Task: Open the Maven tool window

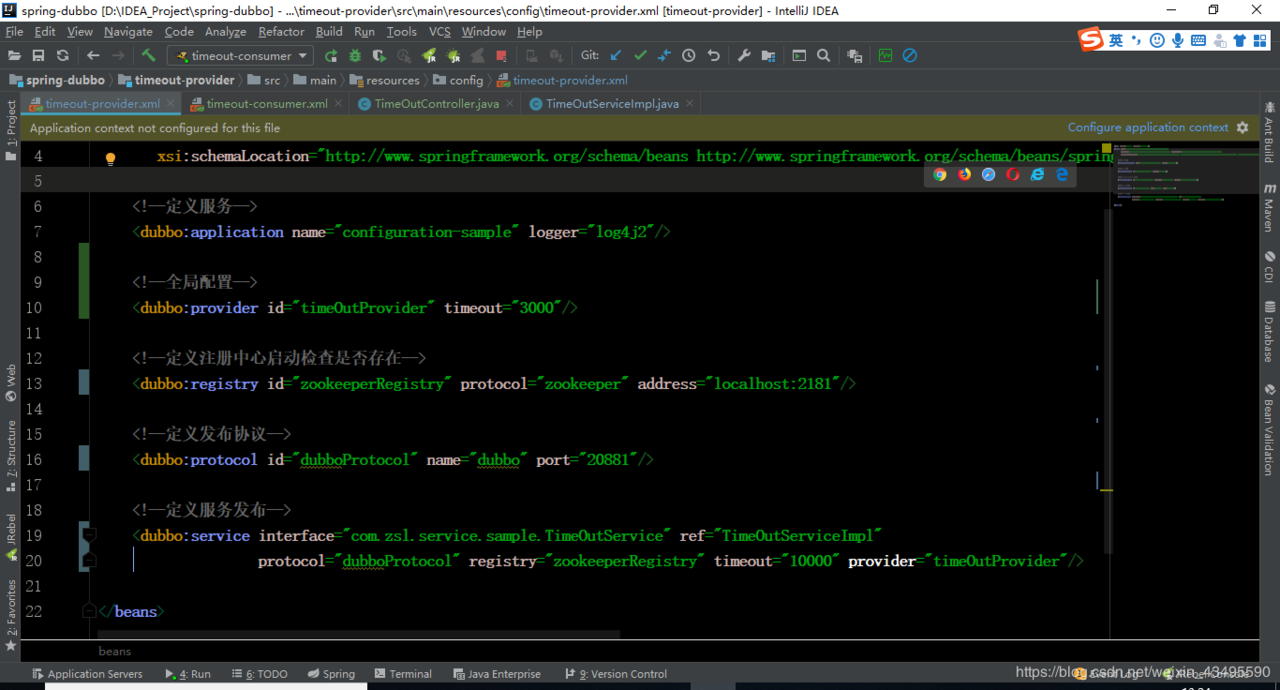Action: click(x=1269, y=207)
